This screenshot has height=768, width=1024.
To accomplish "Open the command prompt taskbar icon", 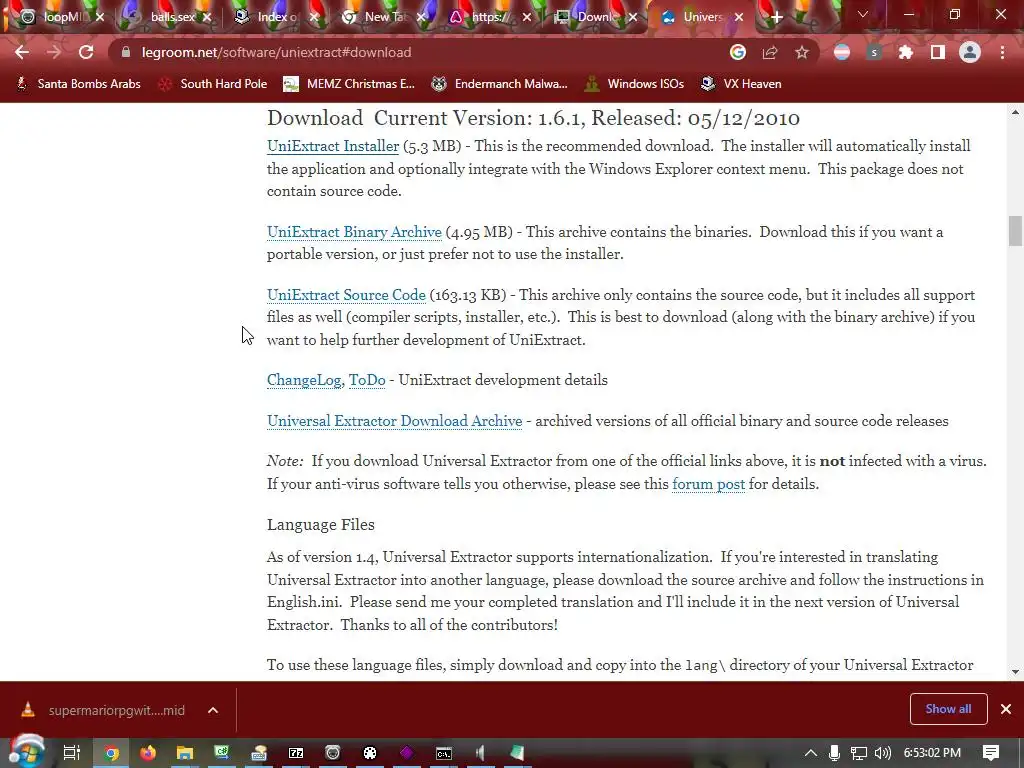I will (443, 754).
